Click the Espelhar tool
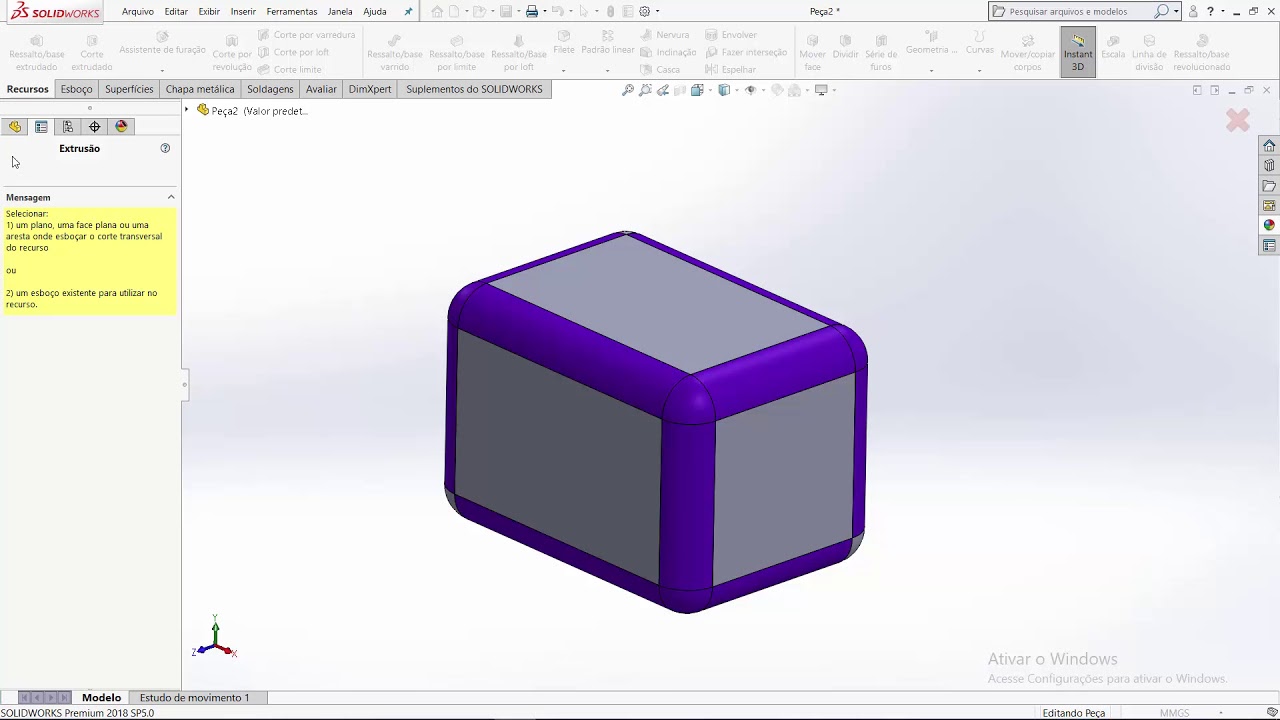The height and width of the screenshot is (720, 1280). [x=730, y=70]
